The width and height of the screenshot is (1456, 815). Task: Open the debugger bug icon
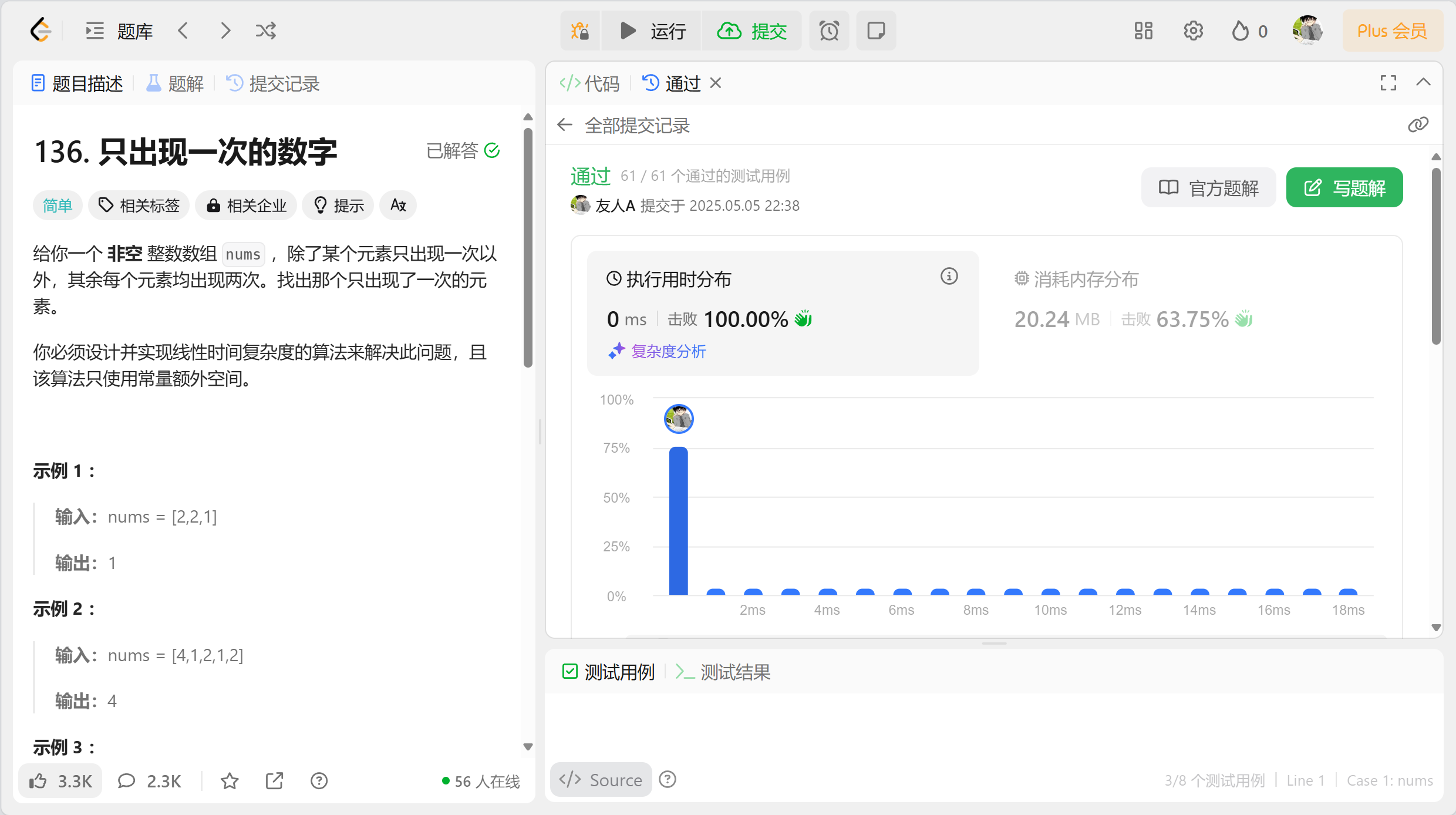(580, 31)
